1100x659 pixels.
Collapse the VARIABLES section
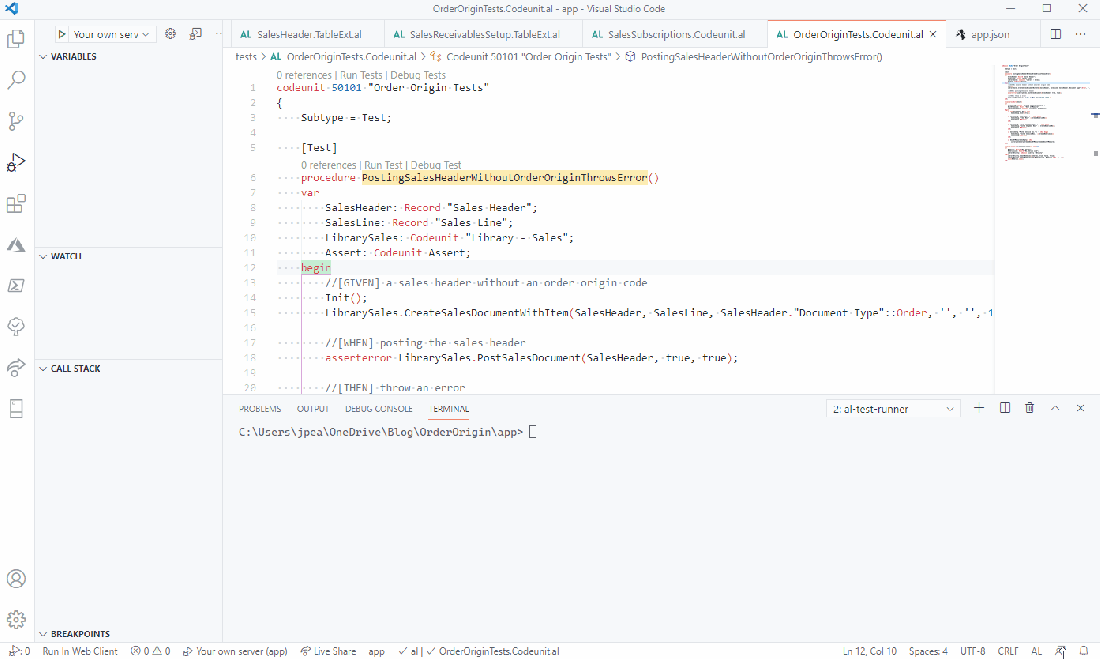coord(74,57)
